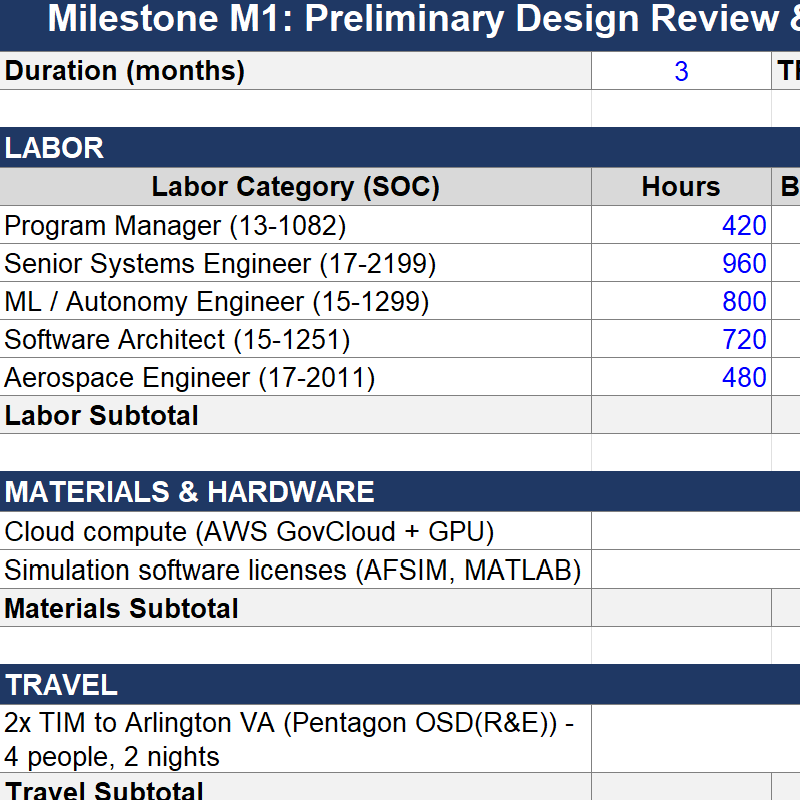Click the 2x TIM to Arlington VA travel cell

pos(295,739)
